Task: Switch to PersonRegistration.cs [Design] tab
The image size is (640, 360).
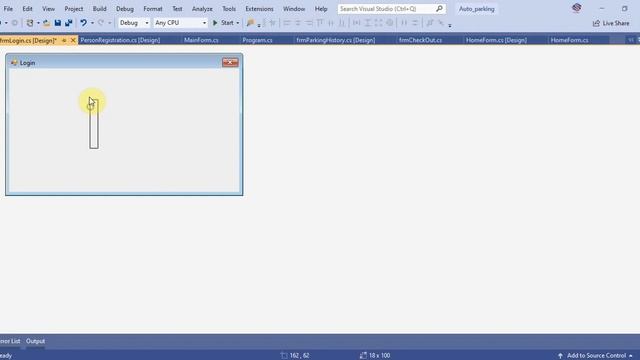Action: 120,40
